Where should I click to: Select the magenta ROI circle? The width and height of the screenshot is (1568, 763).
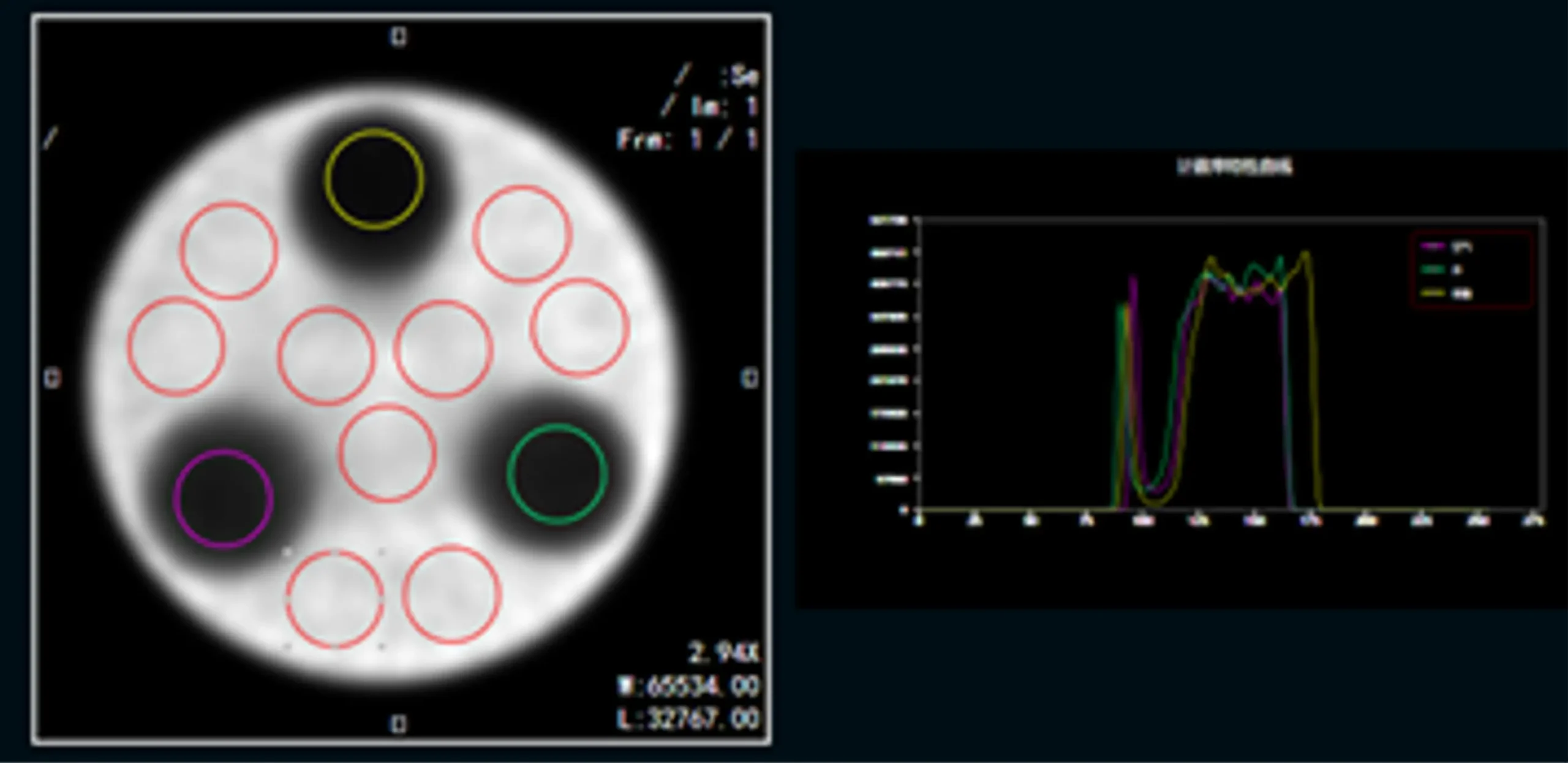click(223, 498)
